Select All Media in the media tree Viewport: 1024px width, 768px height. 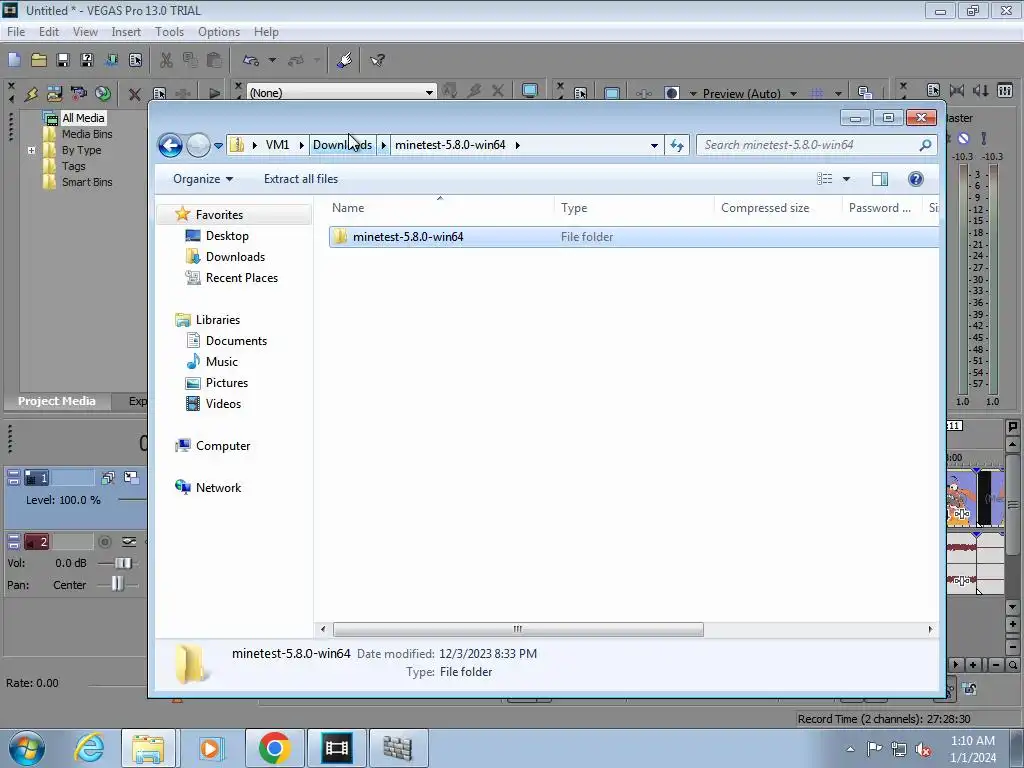(83, 118)
